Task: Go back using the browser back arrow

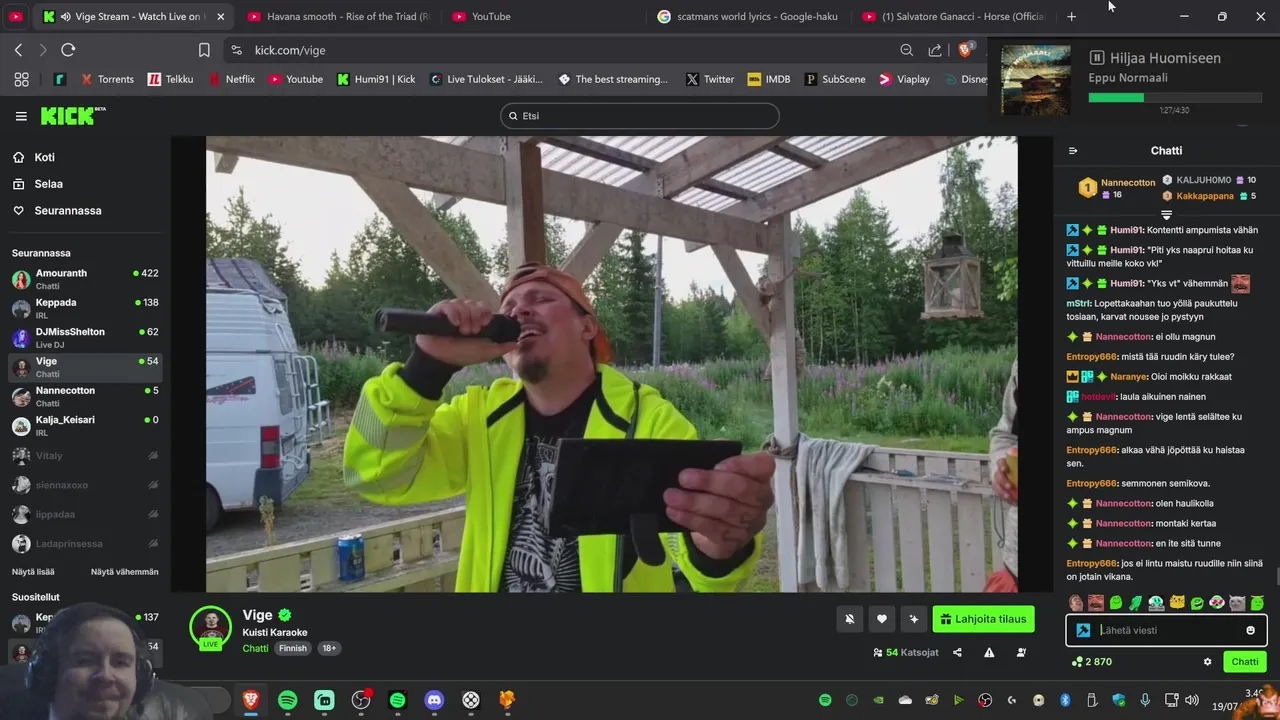Action: (18, 50)
